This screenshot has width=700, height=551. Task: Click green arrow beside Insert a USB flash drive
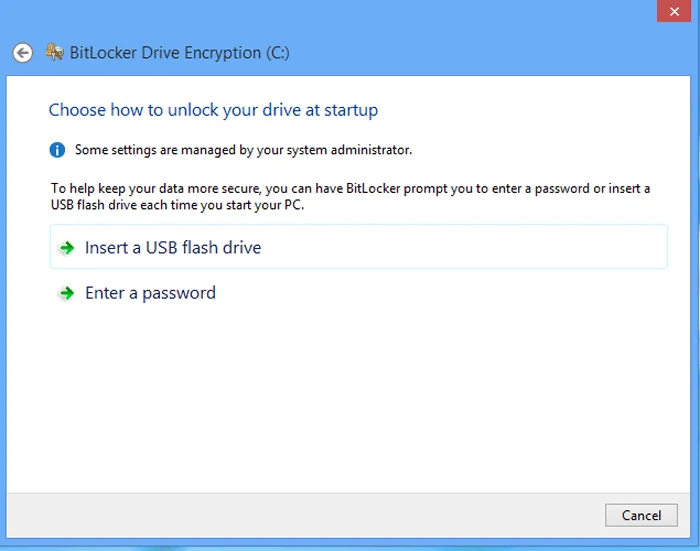click(67, 247)
